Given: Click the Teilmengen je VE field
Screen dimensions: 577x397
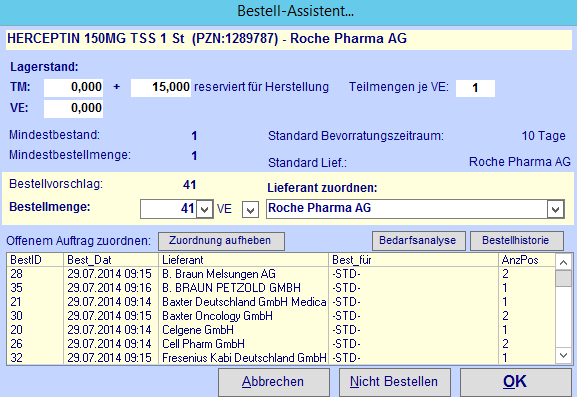Looking at the screenshot, I should (475, 88).
